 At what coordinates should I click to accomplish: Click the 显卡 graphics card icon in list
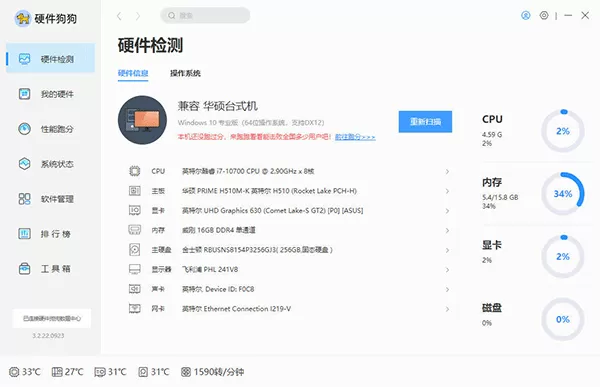pos(135,210)
